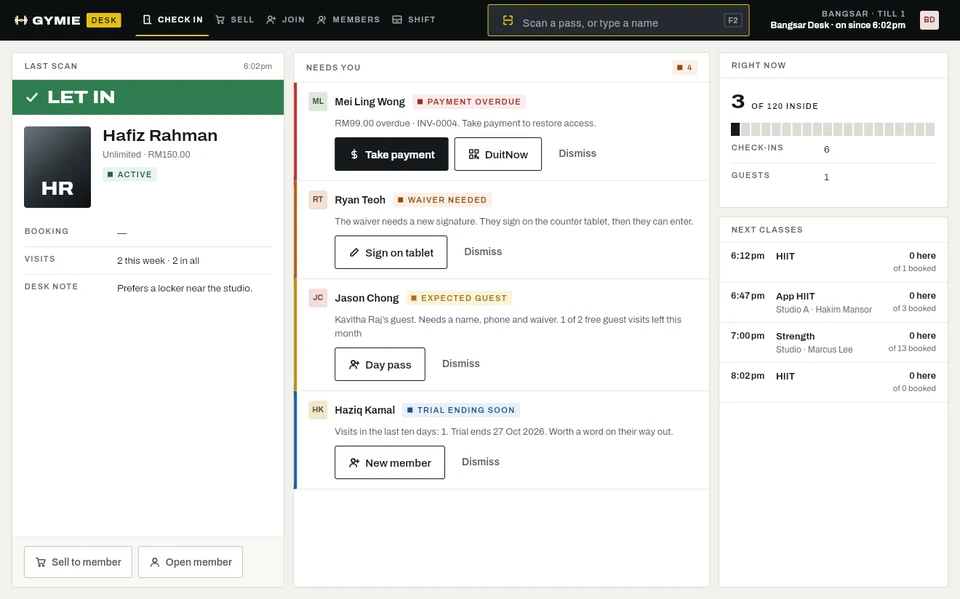The image size is (960, 599).
Task: Go to the Members tab
Action: click(348, 20)
